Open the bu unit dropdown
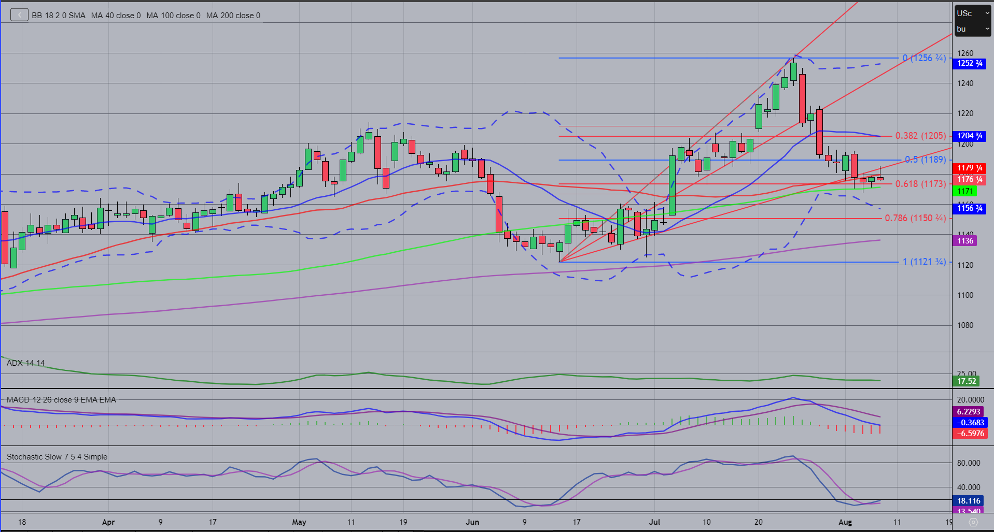994x532 pixels. click(x=971, y=29)
